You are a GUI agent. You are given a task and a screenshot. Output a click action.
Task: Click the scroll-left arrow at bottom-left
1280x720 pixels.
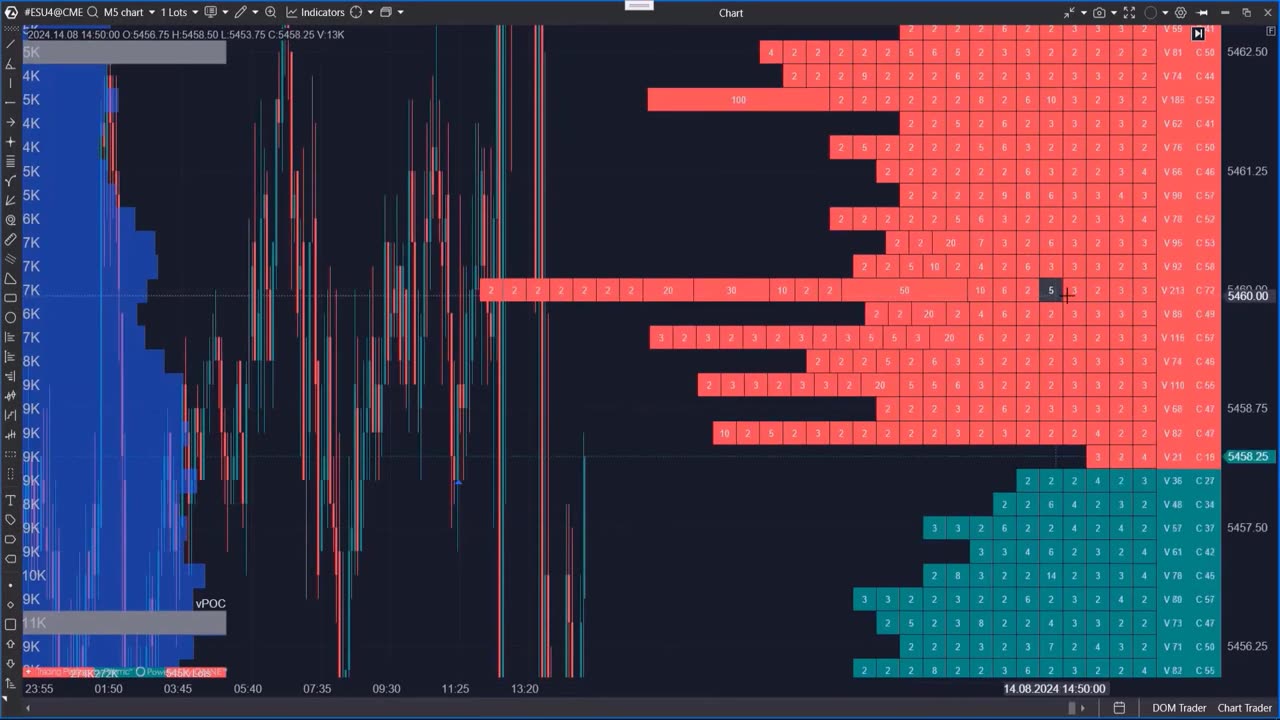28,708
